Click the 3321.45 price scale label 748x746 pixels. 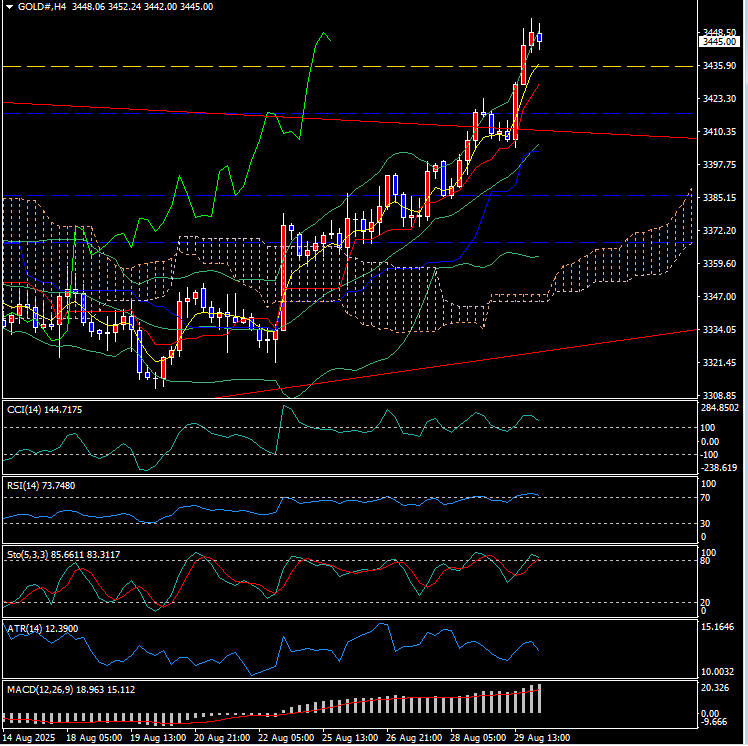tap(719, 363)
